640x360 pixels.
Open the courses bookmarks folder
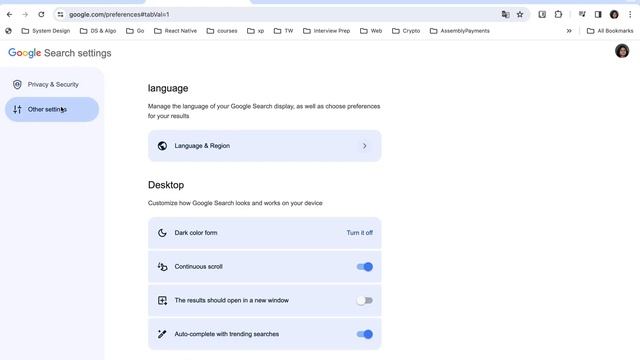coord(222,31)
